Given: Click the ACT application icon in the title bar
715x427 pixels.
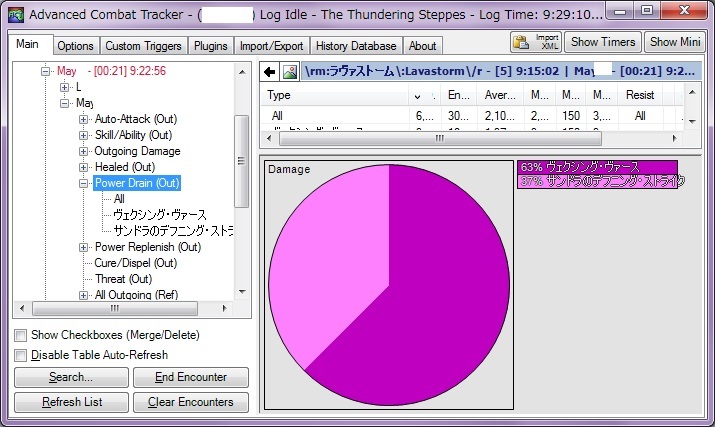Looking at the screenshot, I should point(16,15).
